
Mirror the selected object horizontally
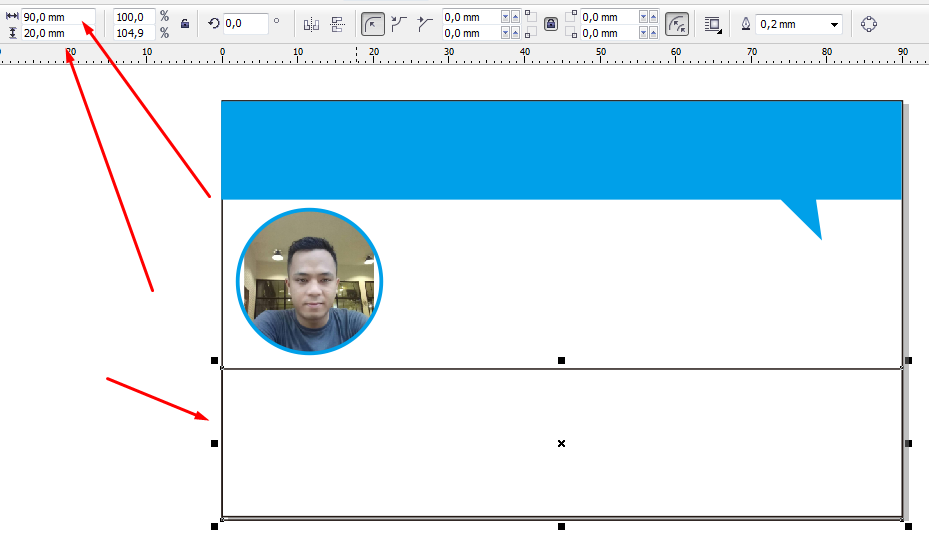311,24
